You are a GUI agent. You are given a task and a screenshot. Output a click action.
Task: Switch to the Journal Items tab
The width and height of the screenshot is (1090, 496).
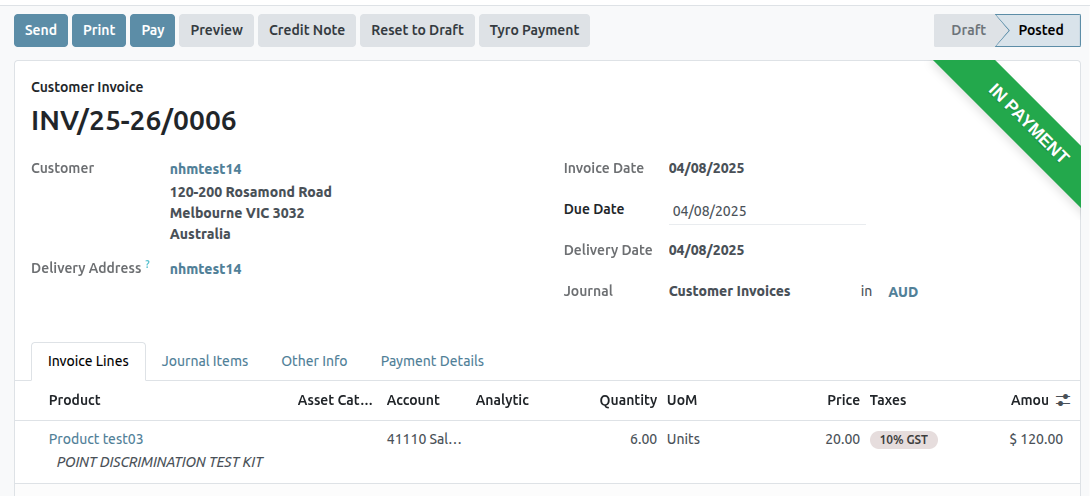coord(205,361)
